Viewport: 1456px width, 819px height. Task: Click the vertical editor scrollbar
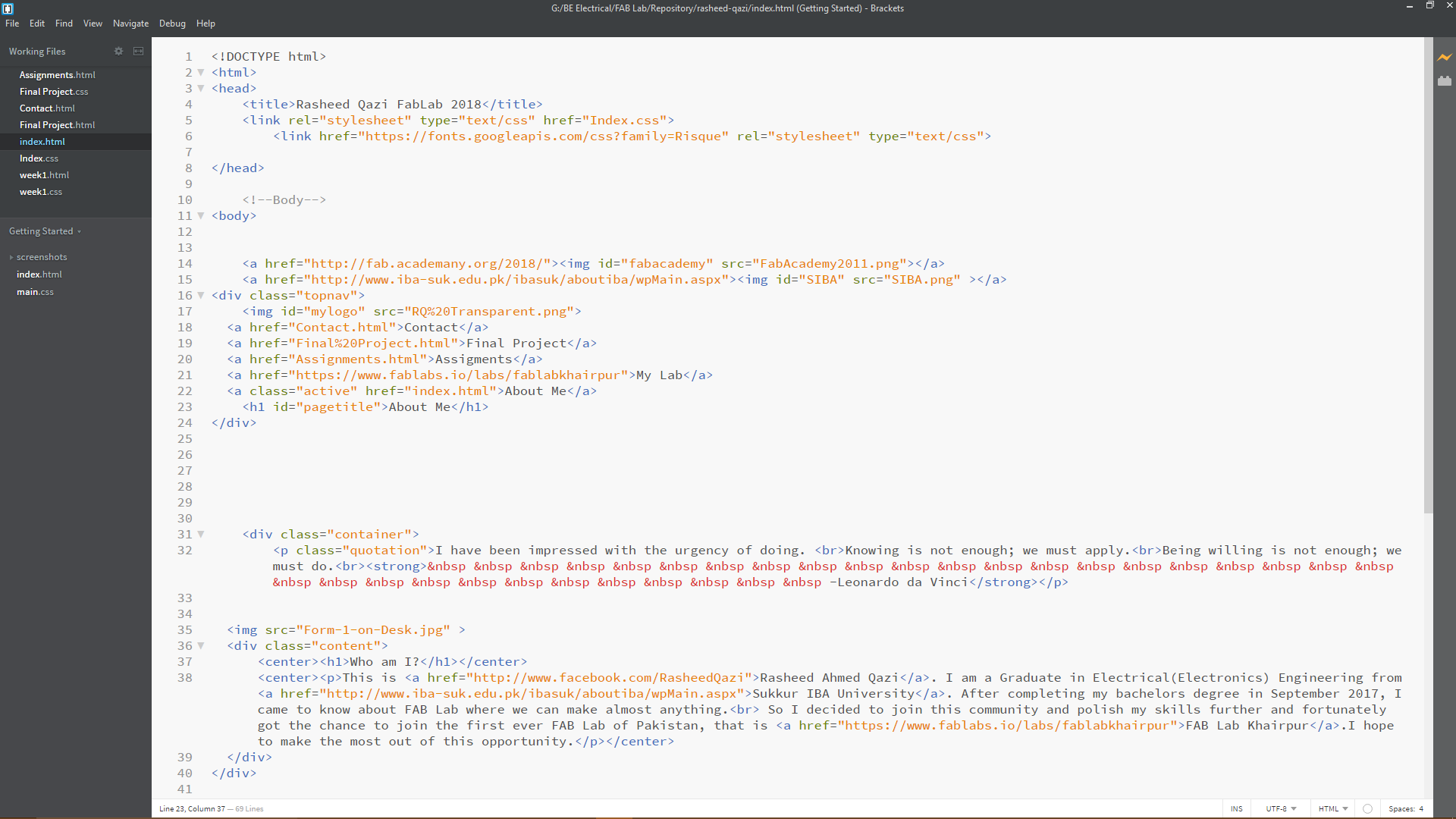coord(1428,273)
